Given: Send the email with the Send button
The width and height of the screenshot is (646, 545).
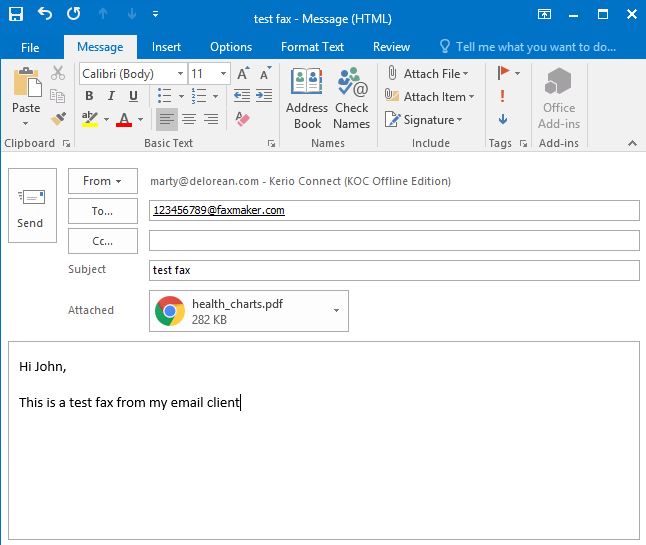Looking at the screenshot, I should (32, 205).
